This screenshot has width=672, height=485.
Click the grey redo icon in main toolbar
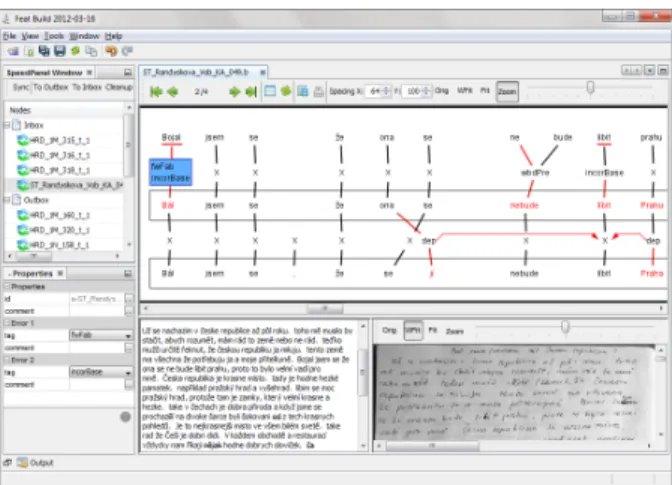pyautogui.click(x=127, y=51)
